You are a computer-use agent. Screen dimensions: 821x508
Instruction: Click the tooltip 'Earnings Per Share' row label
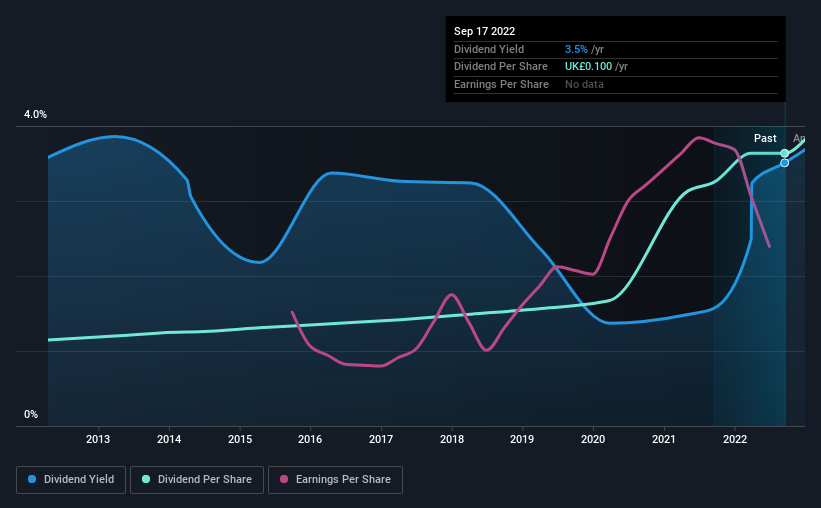click(x=501, y=84)
